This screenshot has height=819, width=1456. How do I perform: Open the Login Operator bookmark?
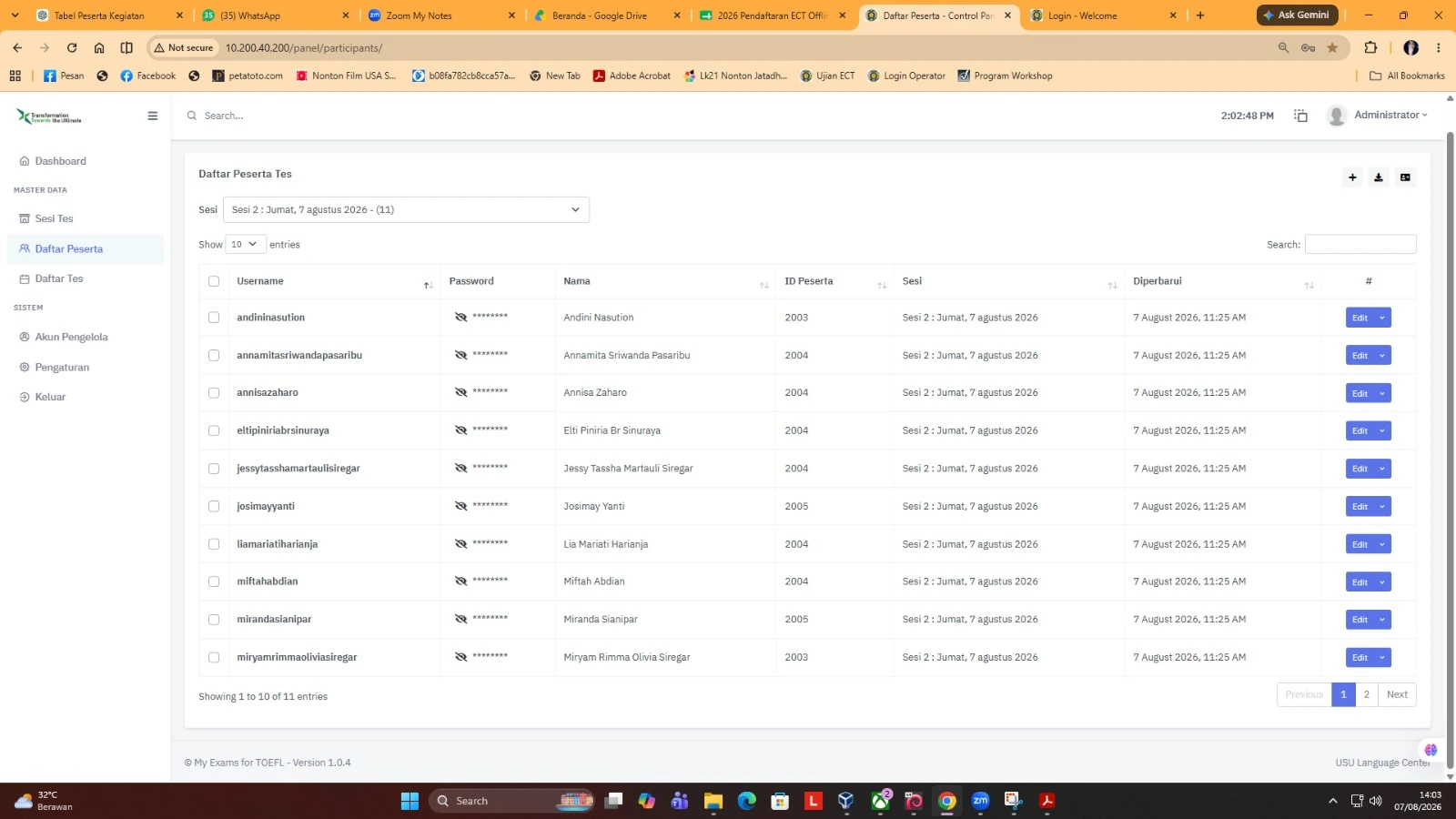pos(906,76)
